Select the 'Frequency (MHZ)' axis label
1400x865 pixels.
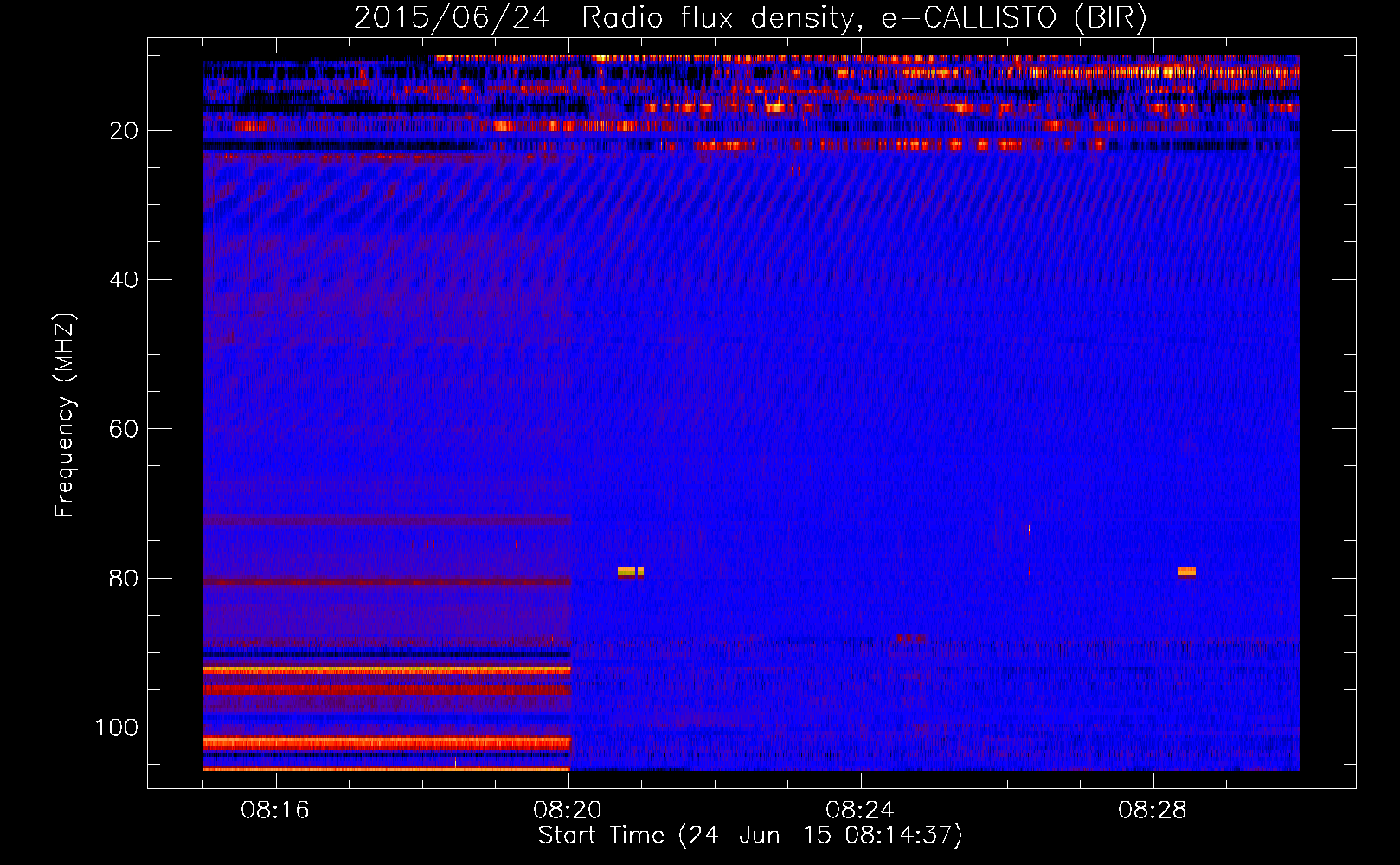(65, 414)
